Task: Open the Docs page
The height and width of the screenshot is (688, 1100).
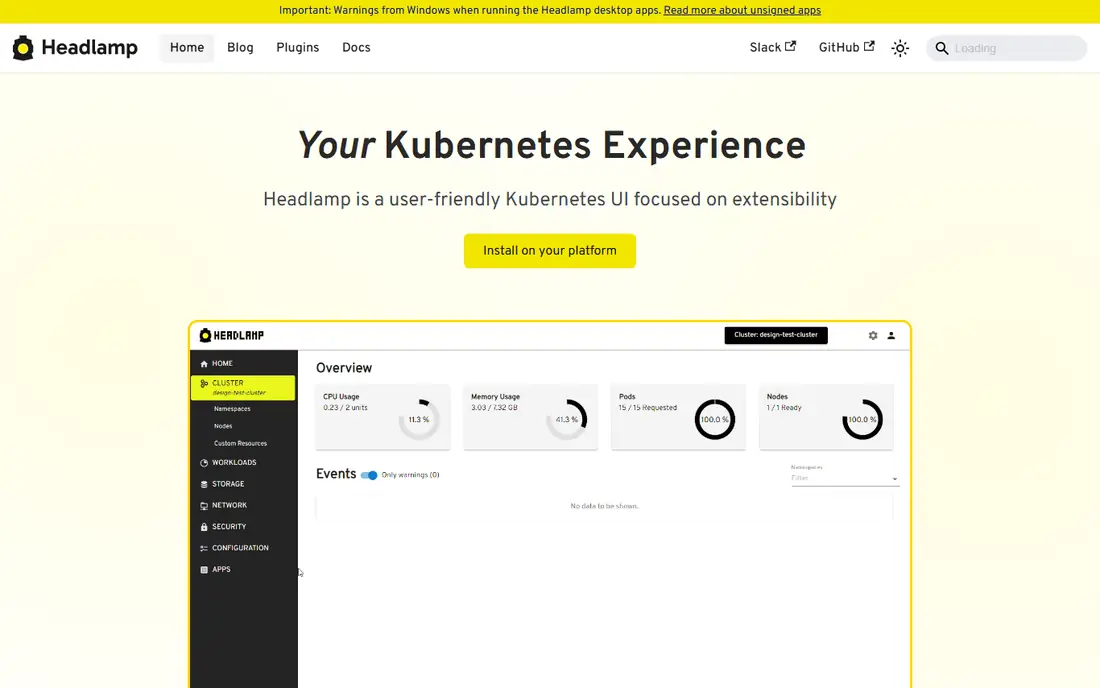Action: pos(356,48)
